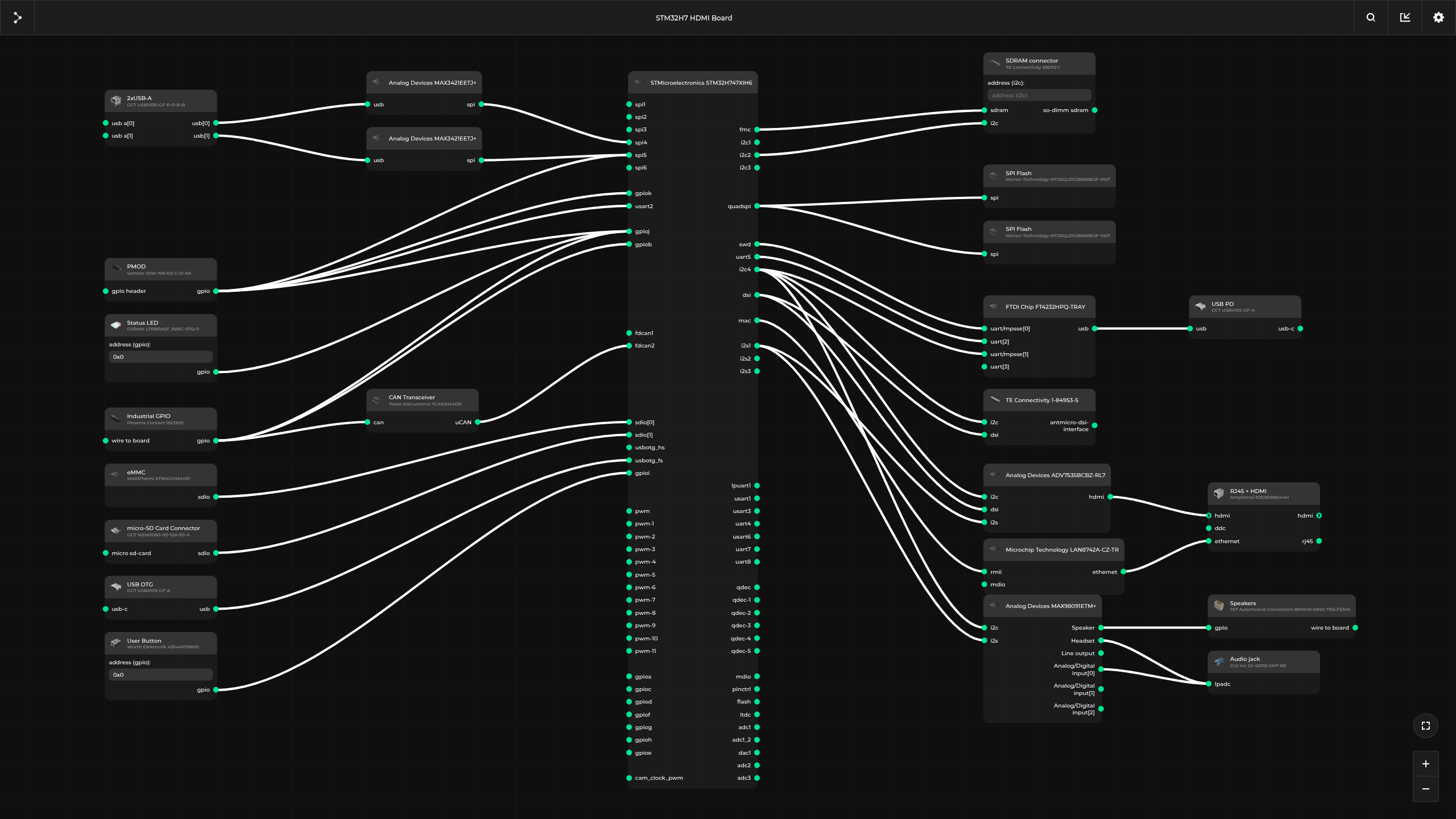Click the settings gear icon
Image resolution: width=1456 pixels, height=819 pixels.
click(x=1438, y=18)
